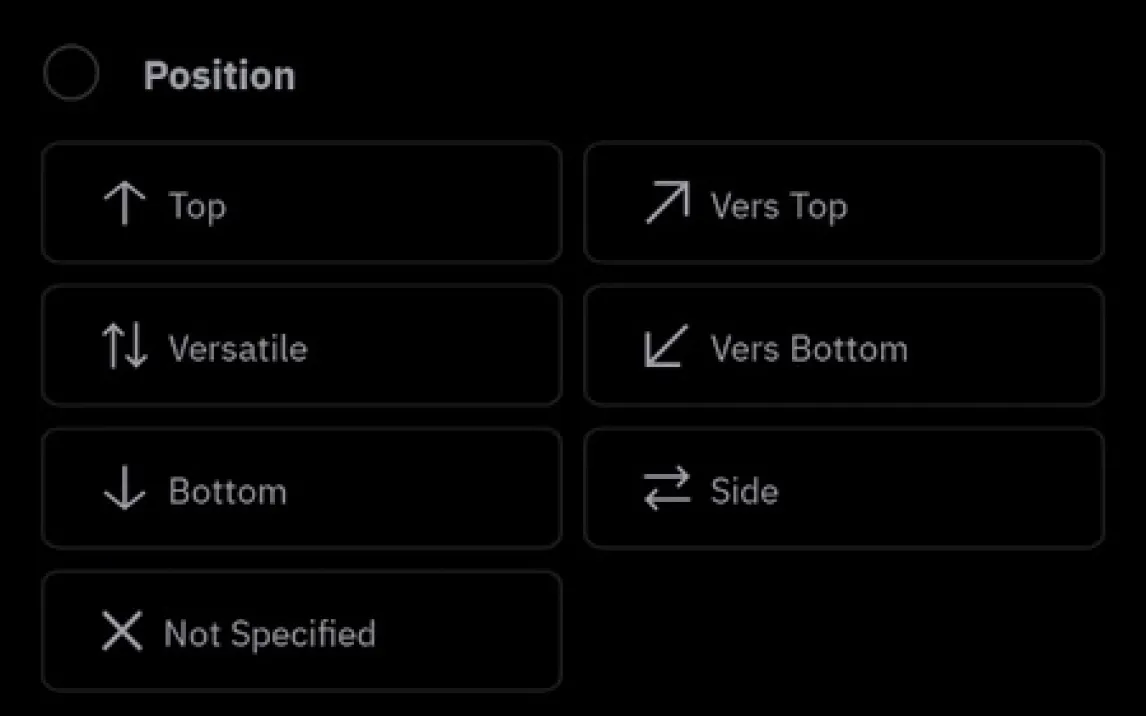Select the Position heading text
The height and width of the screenshot is (716, 1146).
(219, 76)
